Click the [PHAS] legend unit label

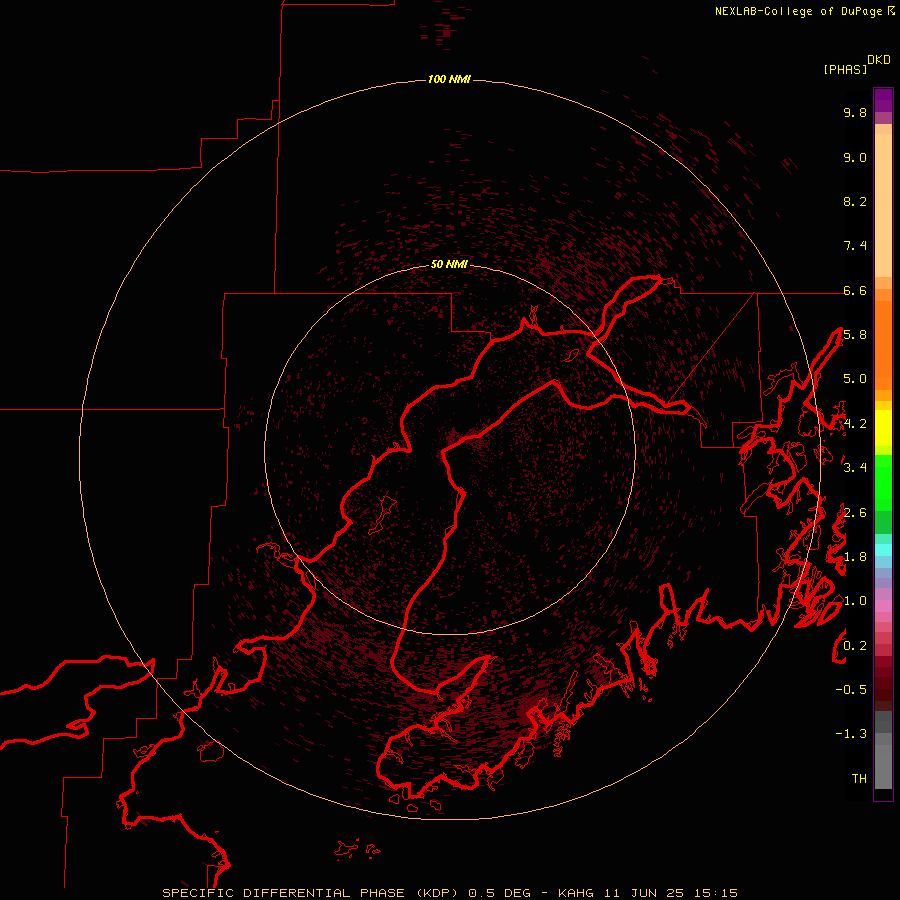click(845, 70)
